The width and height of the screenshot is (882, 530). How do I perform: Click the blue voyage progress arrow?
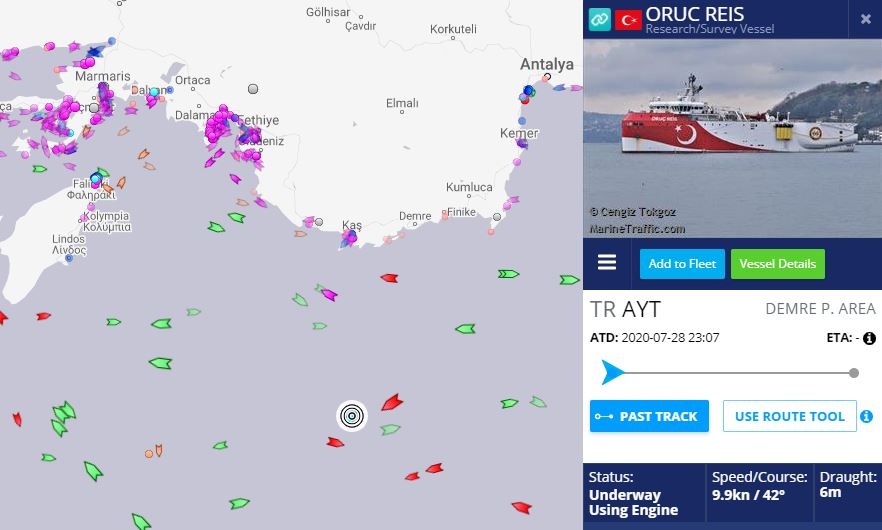click(612, 372)
